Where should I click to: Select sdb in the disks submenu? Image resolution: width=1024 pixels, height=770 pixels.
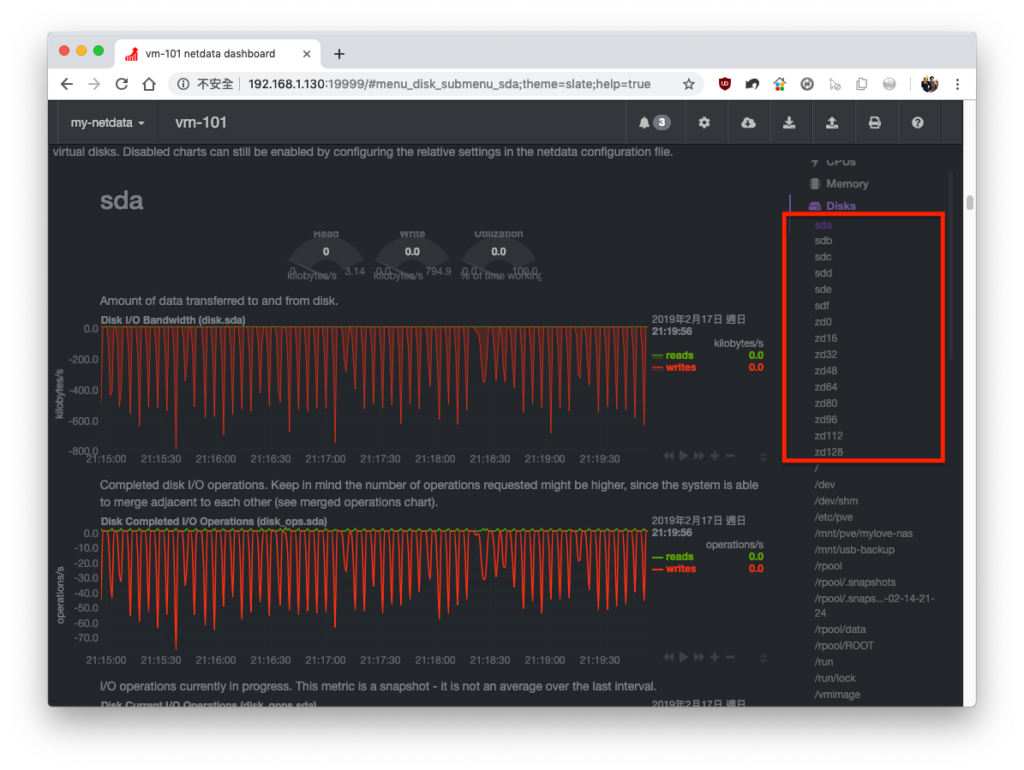[x=823, y=240]
